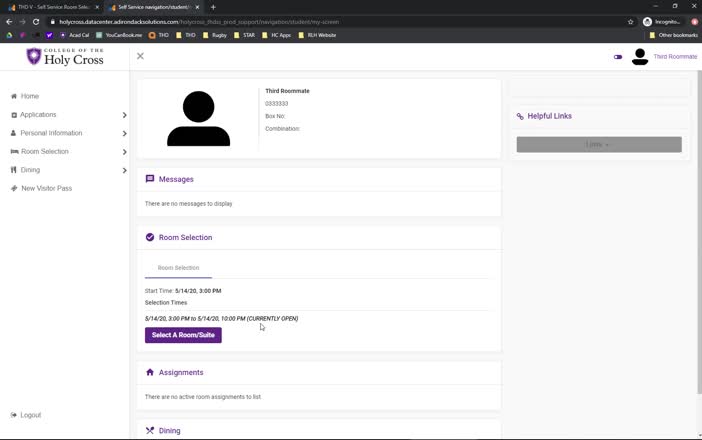Select the Self Service navigation browser tab
This screenshot has height=440, width=702.
(152, 7)
